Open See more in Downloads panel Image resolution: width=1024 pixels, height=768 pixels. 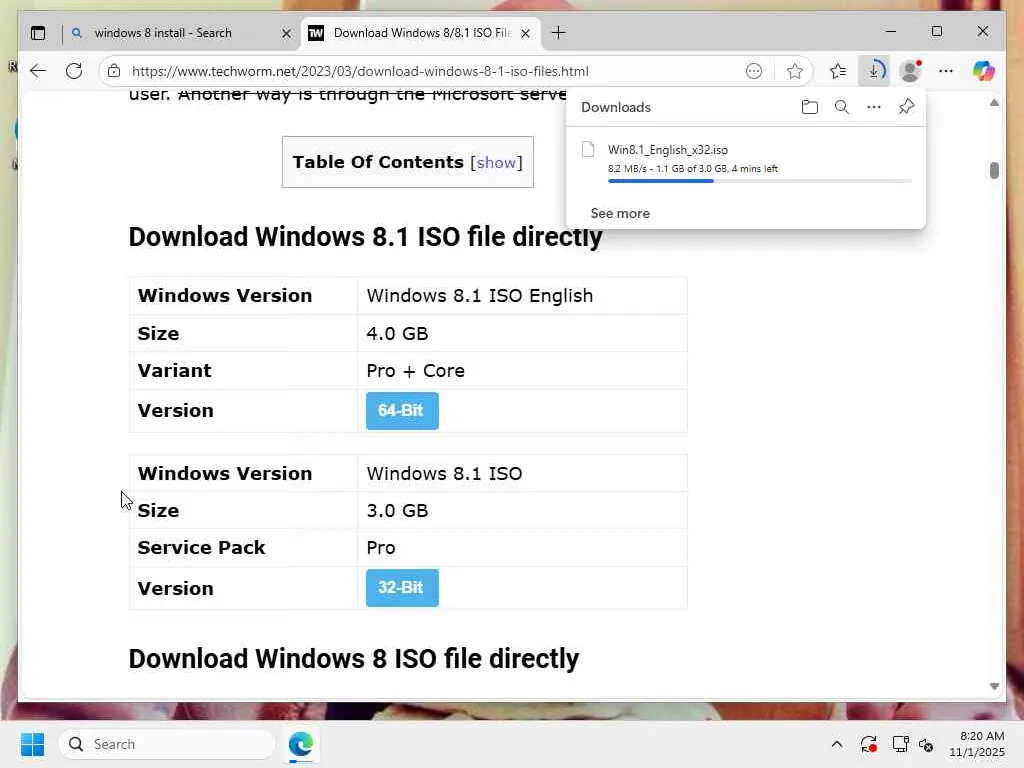click(x=620, y=213)
